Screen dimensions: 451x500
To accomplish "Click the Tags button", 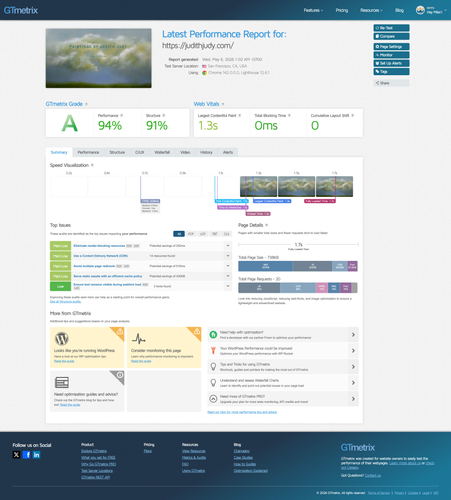I will (391, 72).
